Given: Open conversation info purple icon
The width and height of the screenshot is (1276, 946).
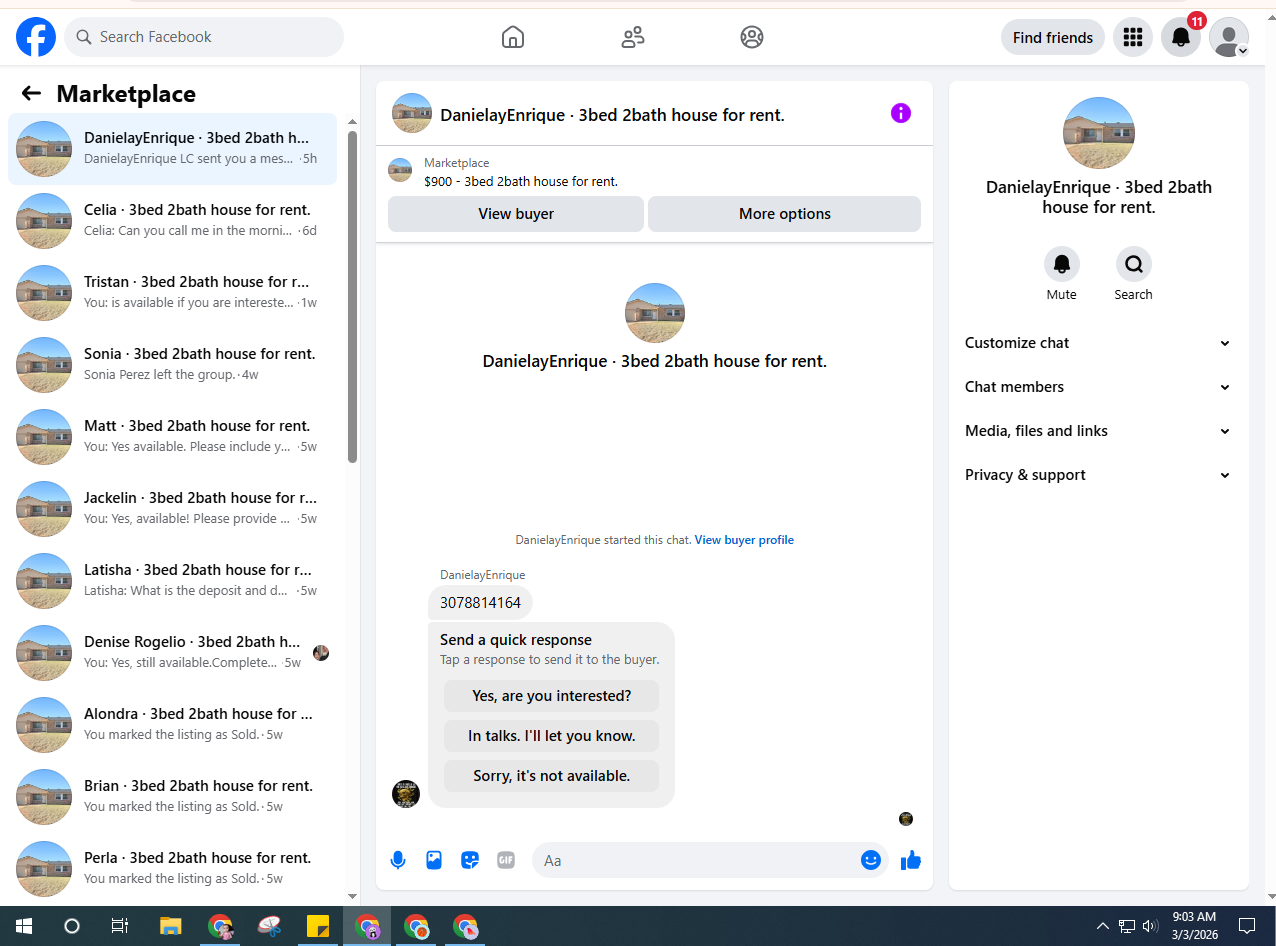Looking at the screenshot, I should [x=901, y=113].
